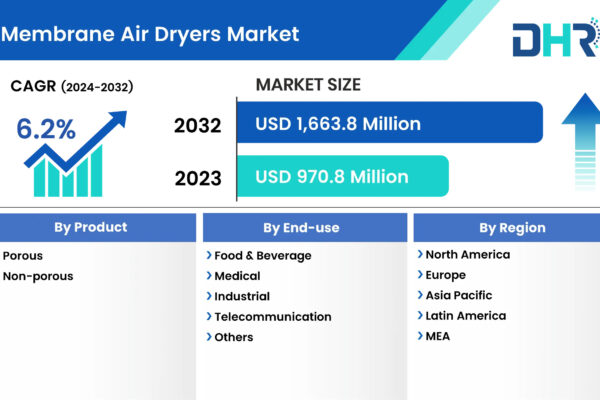Click the Membrane Air Dryers Market title
600x400 pixels.
150,34
